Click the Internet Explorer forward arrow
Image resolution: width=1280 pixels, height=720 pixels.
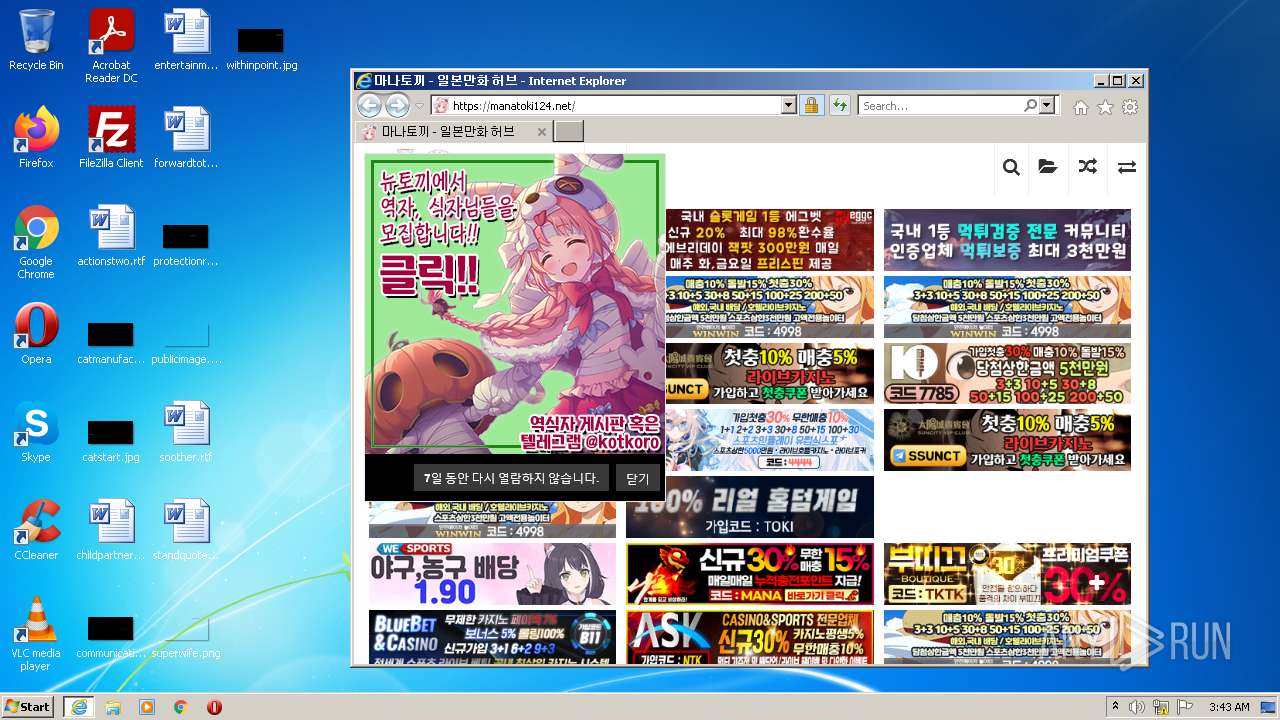click(x=397, y=105)
